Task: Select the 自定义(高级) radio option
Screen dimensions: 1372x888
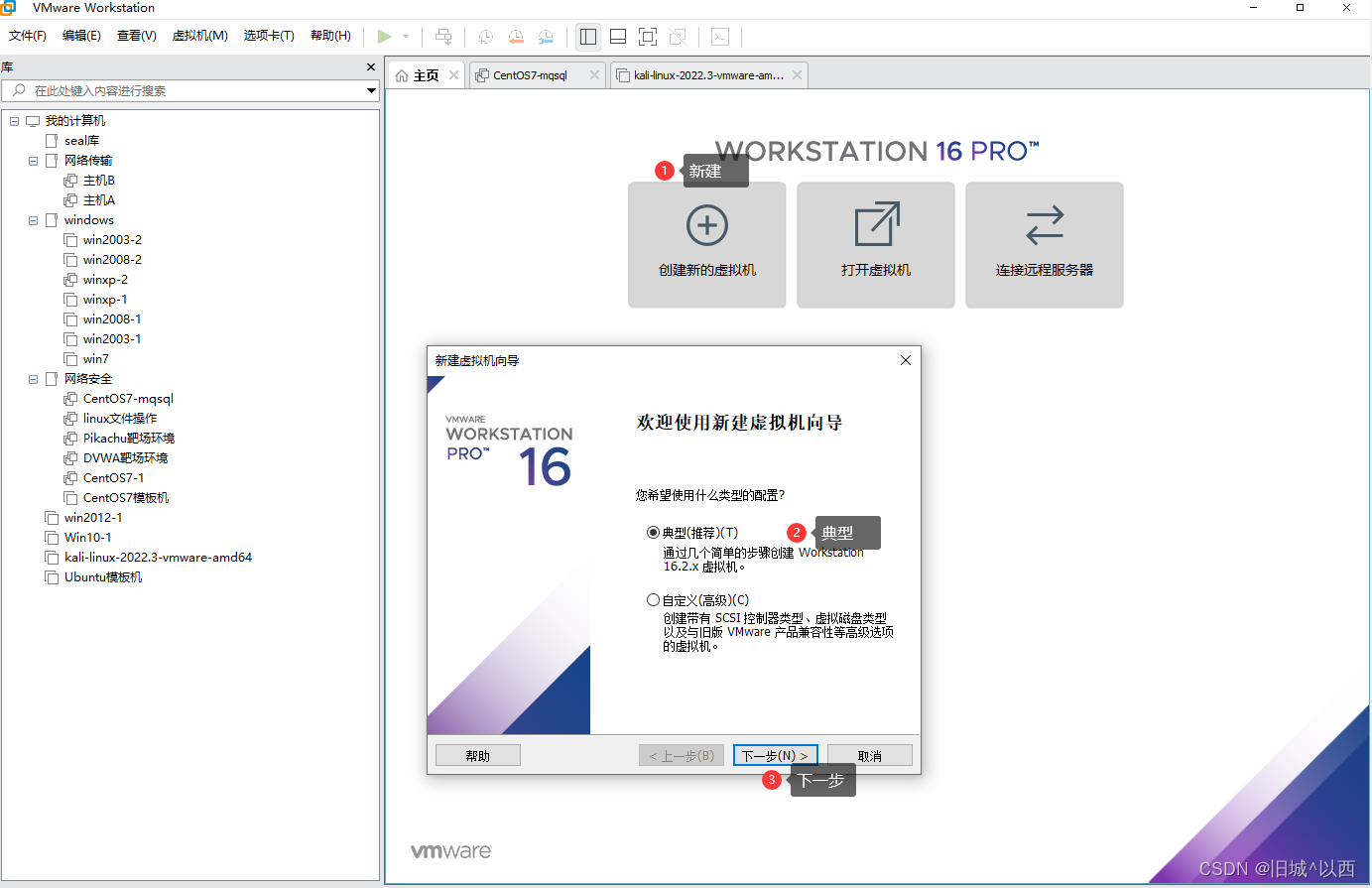Action: coord(653,600)
